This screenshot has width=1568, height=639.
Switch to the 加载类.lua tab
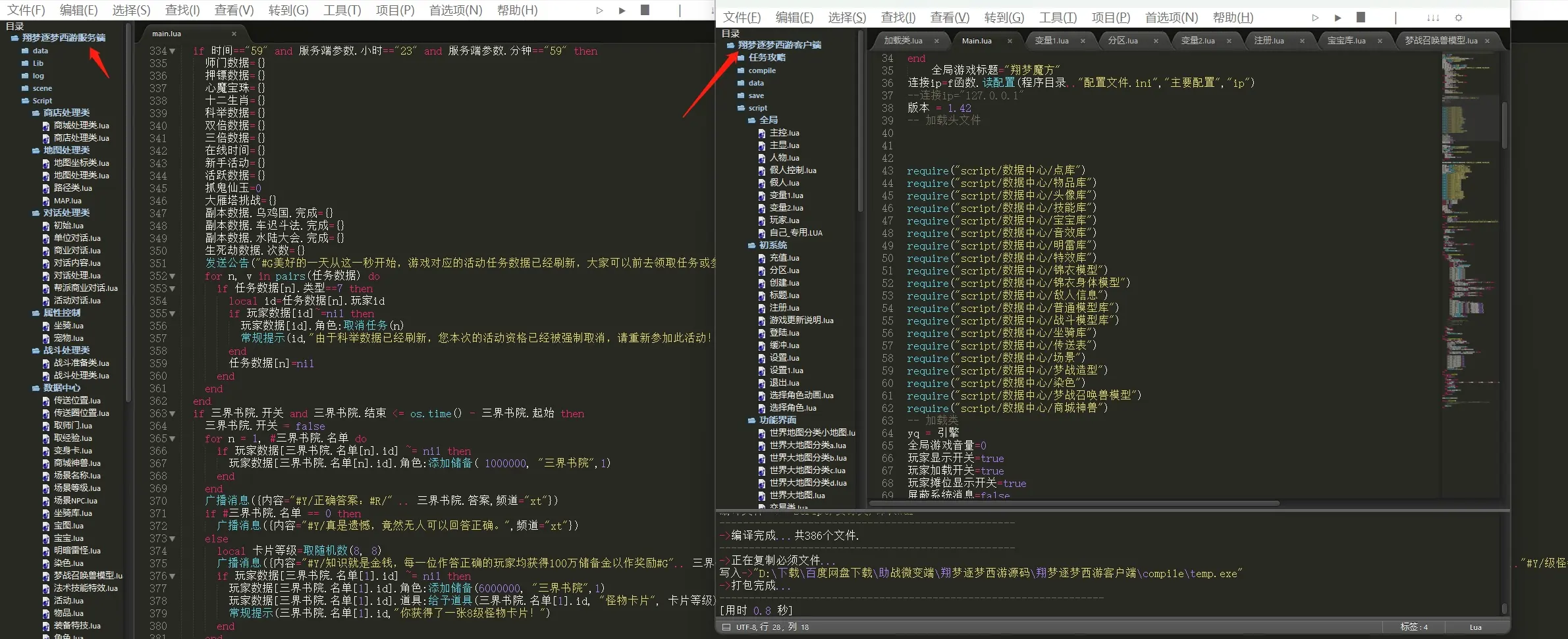tap(904, 41)
